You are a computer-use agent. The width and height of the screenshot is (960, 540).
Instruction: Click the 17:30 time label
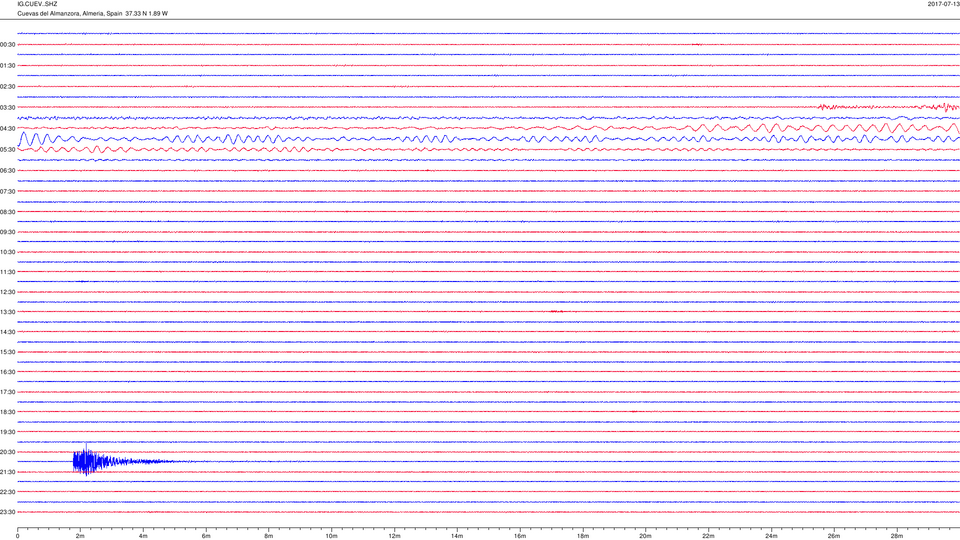(x=7, y=392)
